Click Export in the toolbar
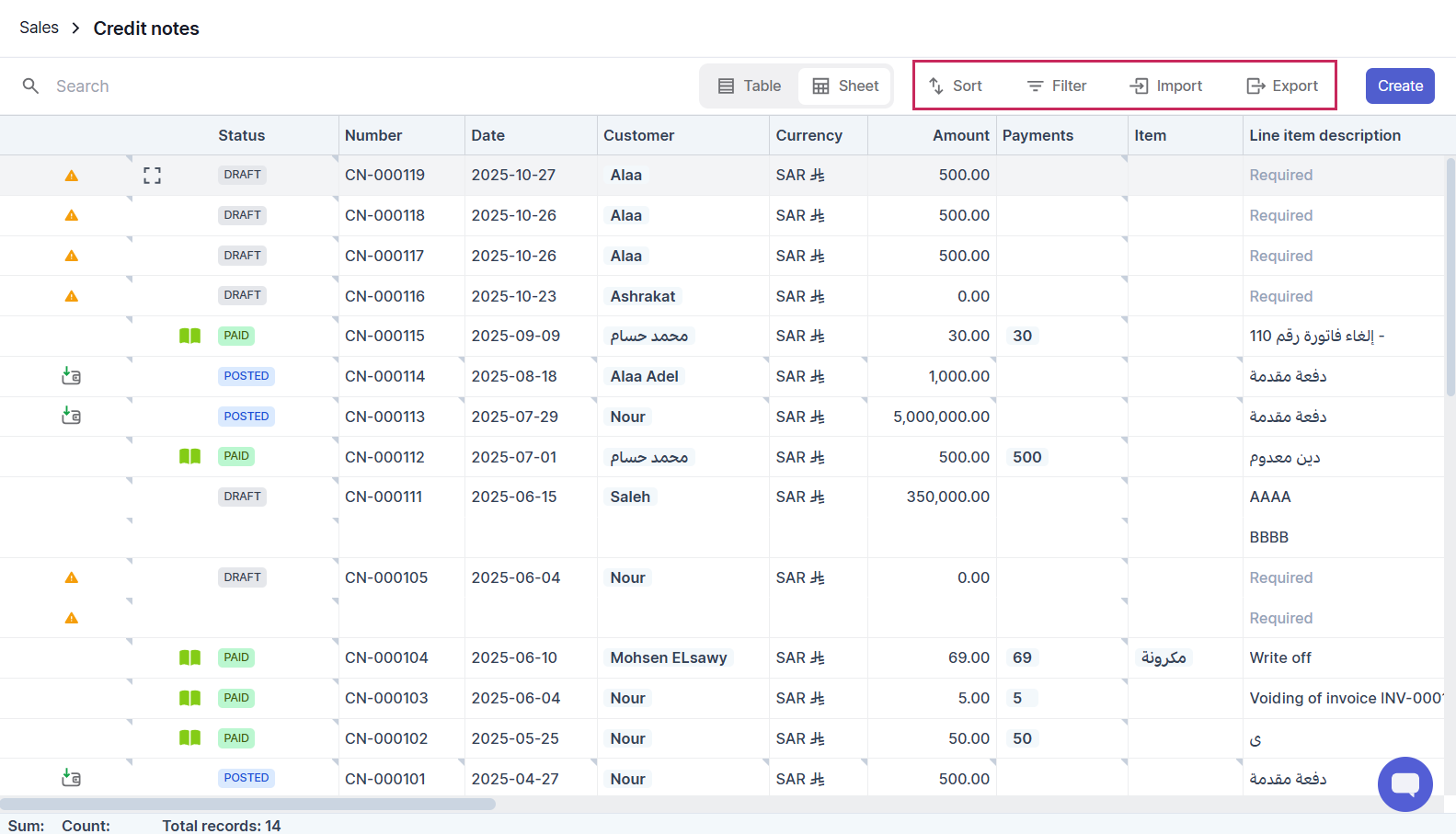Image resolution: width=1456 pixels, height=834 pixels. [1282, 86]
